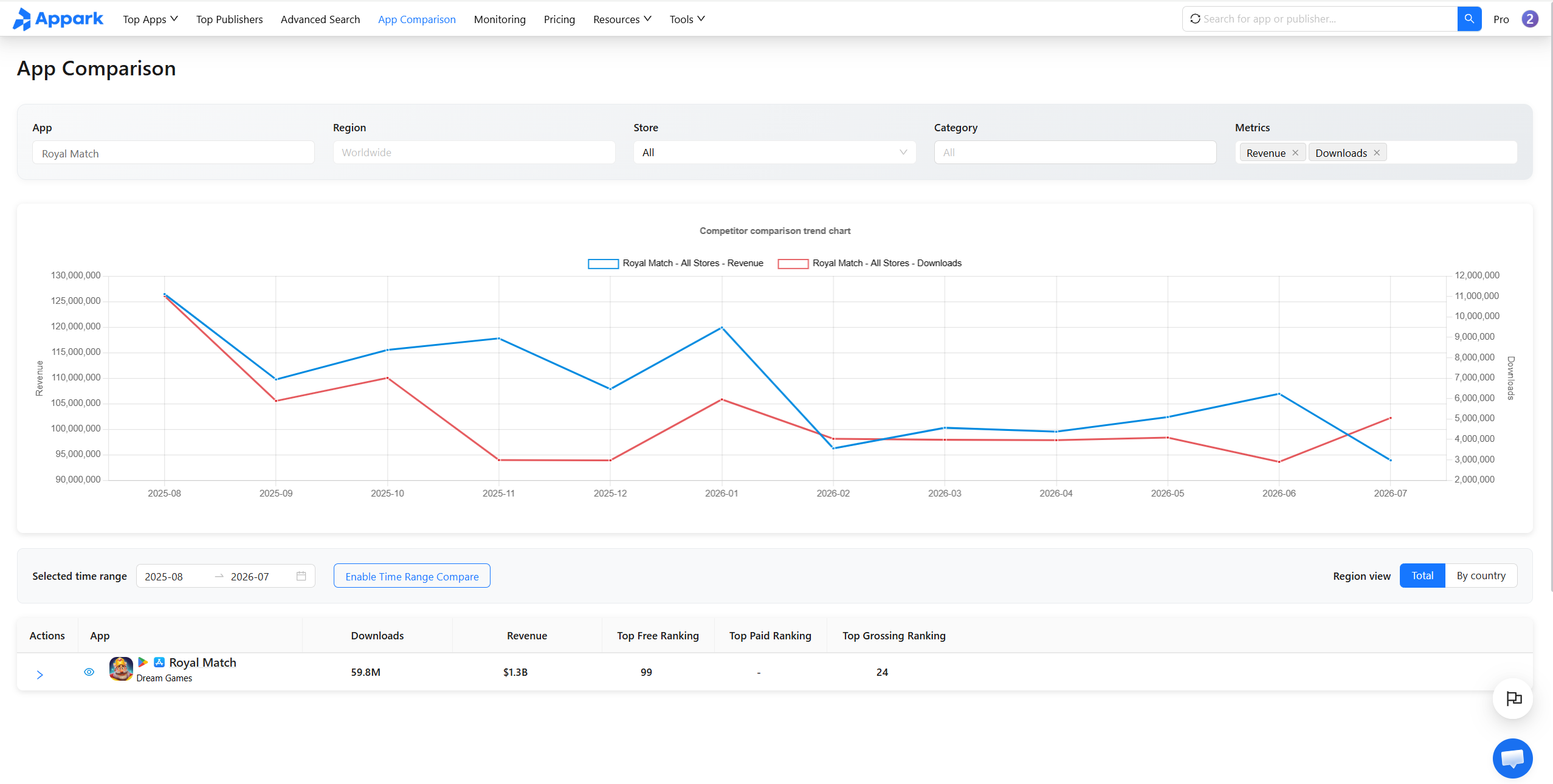
Task: Open the Monitoring page
Action: pos(500,19)
